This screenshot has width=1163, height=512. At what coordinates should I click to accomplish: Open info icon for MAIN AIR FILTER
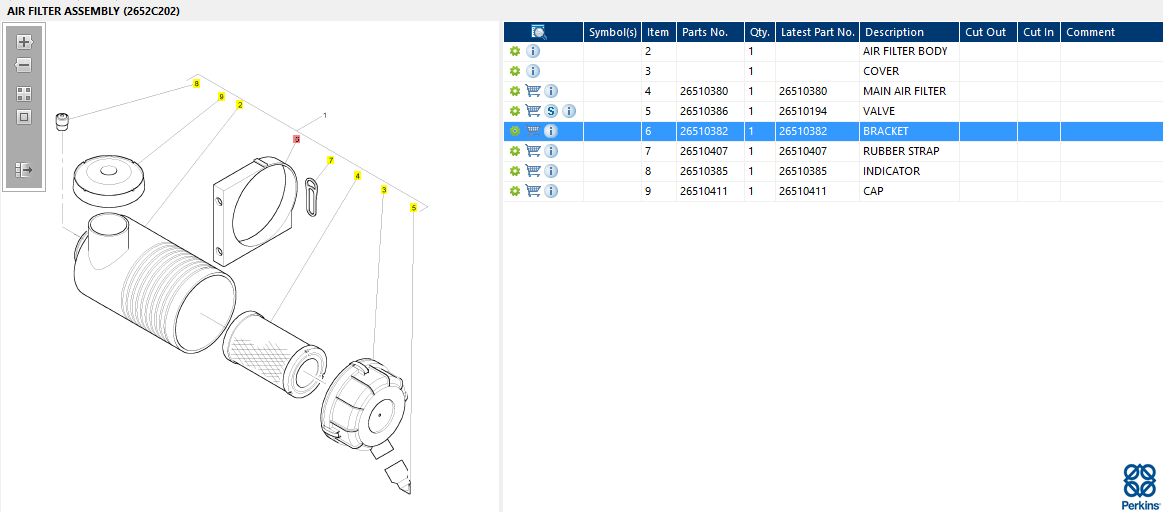click(x=551, y=91)
